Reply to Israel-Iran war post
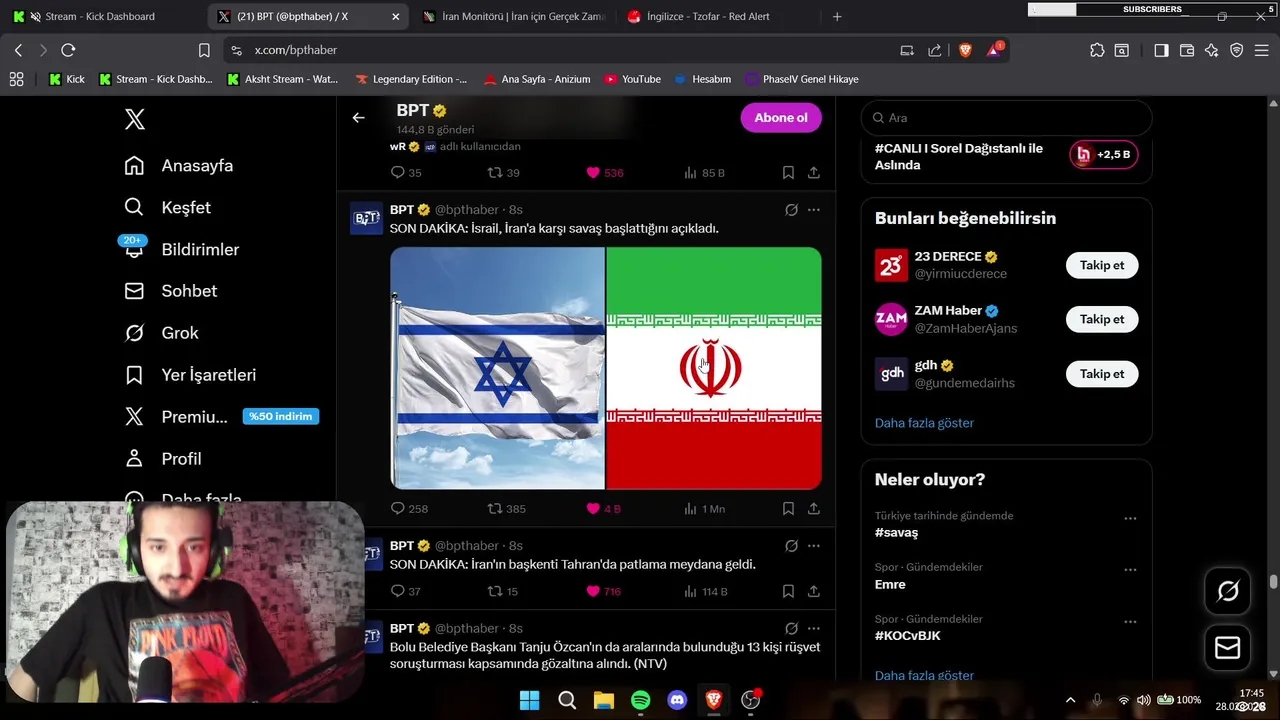 point(408,509)
